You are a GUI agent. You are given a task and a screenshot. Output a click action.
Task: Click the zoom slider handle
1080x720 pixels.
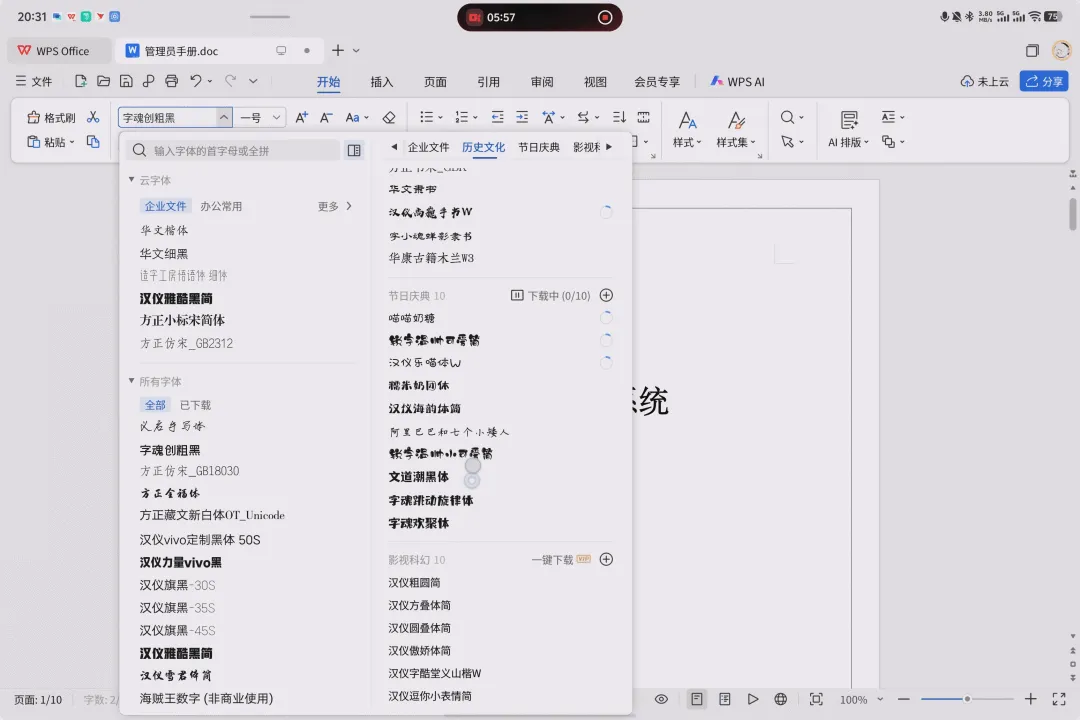coord(967,699)
